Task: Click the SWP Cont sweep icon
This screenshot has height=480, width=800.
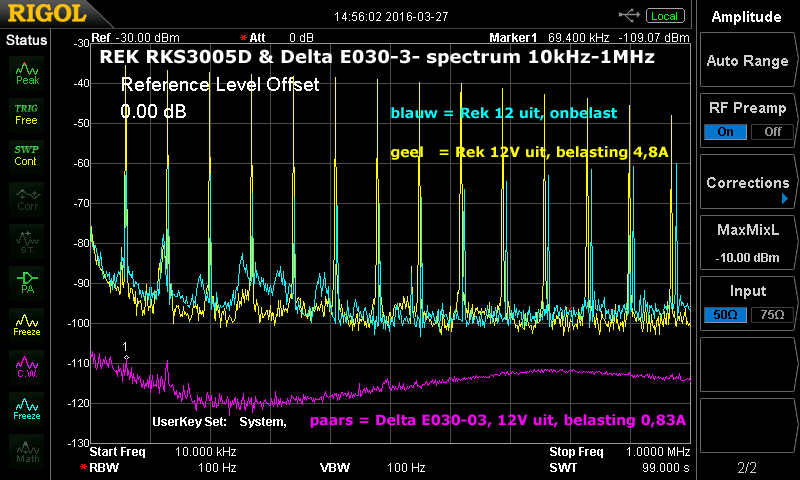Action: tap(27, 156)
